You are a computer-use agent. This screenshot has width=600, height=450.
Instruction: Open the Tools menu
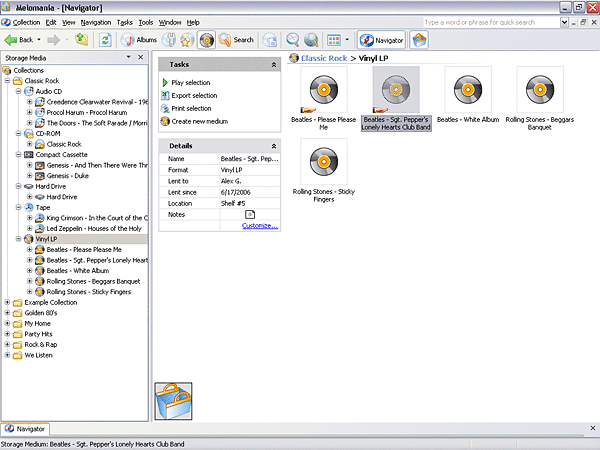(145, 23)
